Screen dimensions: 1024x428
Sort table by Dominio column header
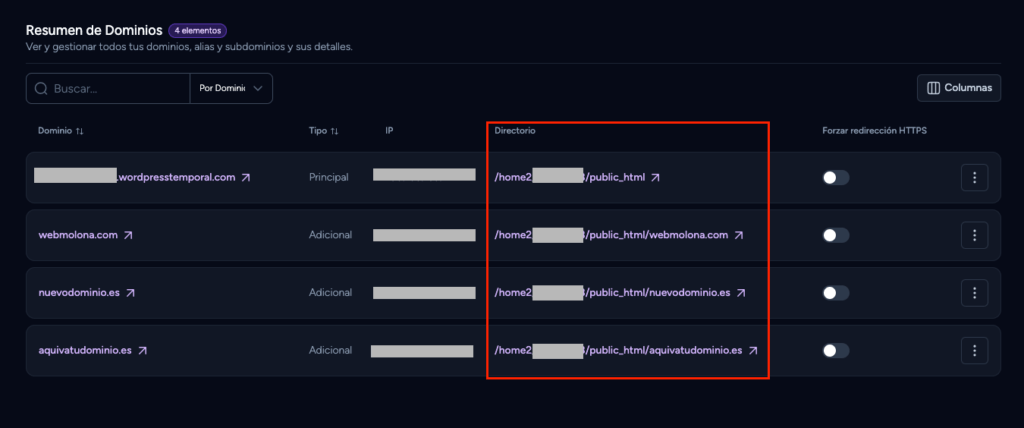point(61,131)
